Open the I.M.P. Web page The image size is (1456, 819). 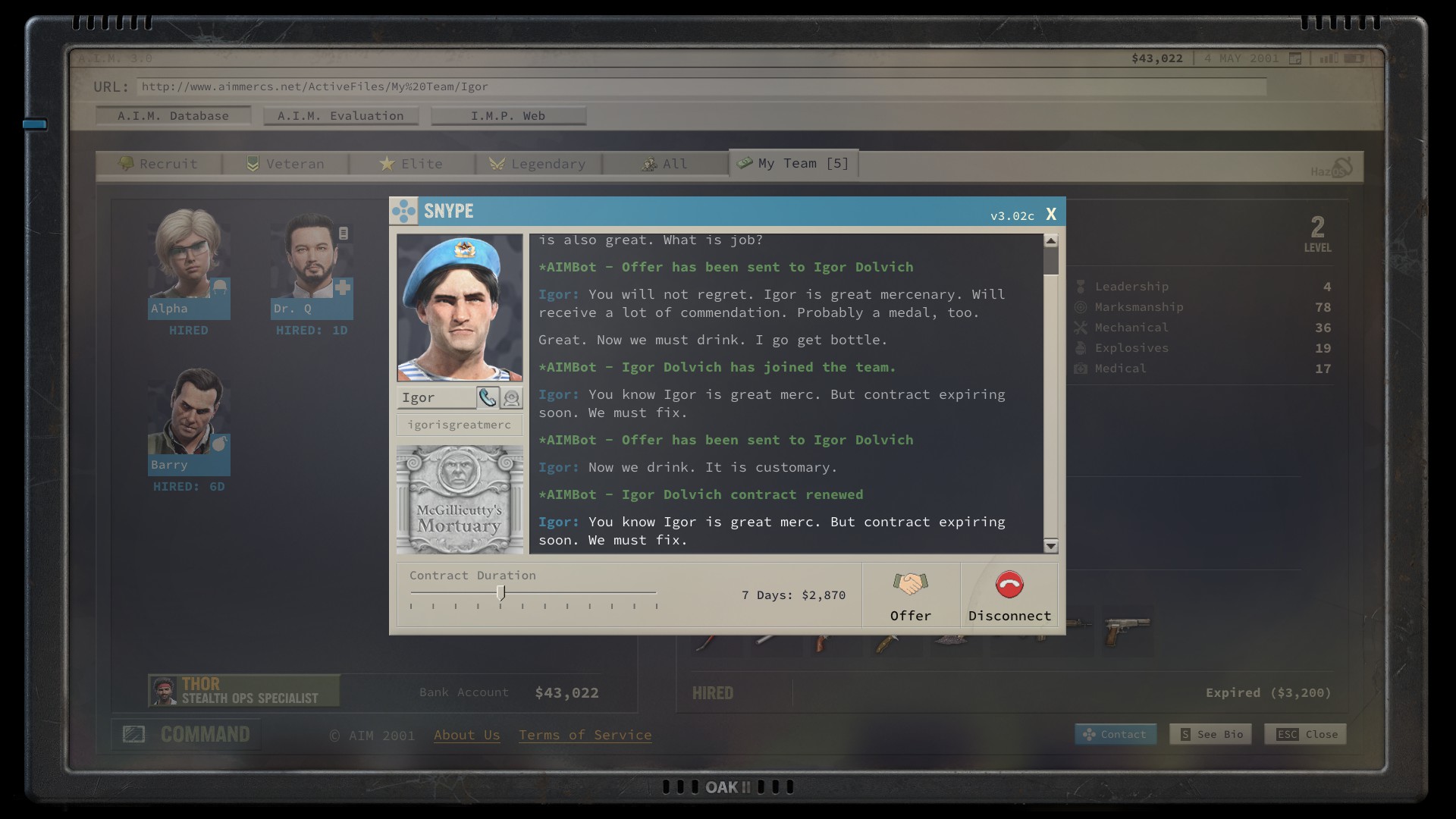point(508,116)
